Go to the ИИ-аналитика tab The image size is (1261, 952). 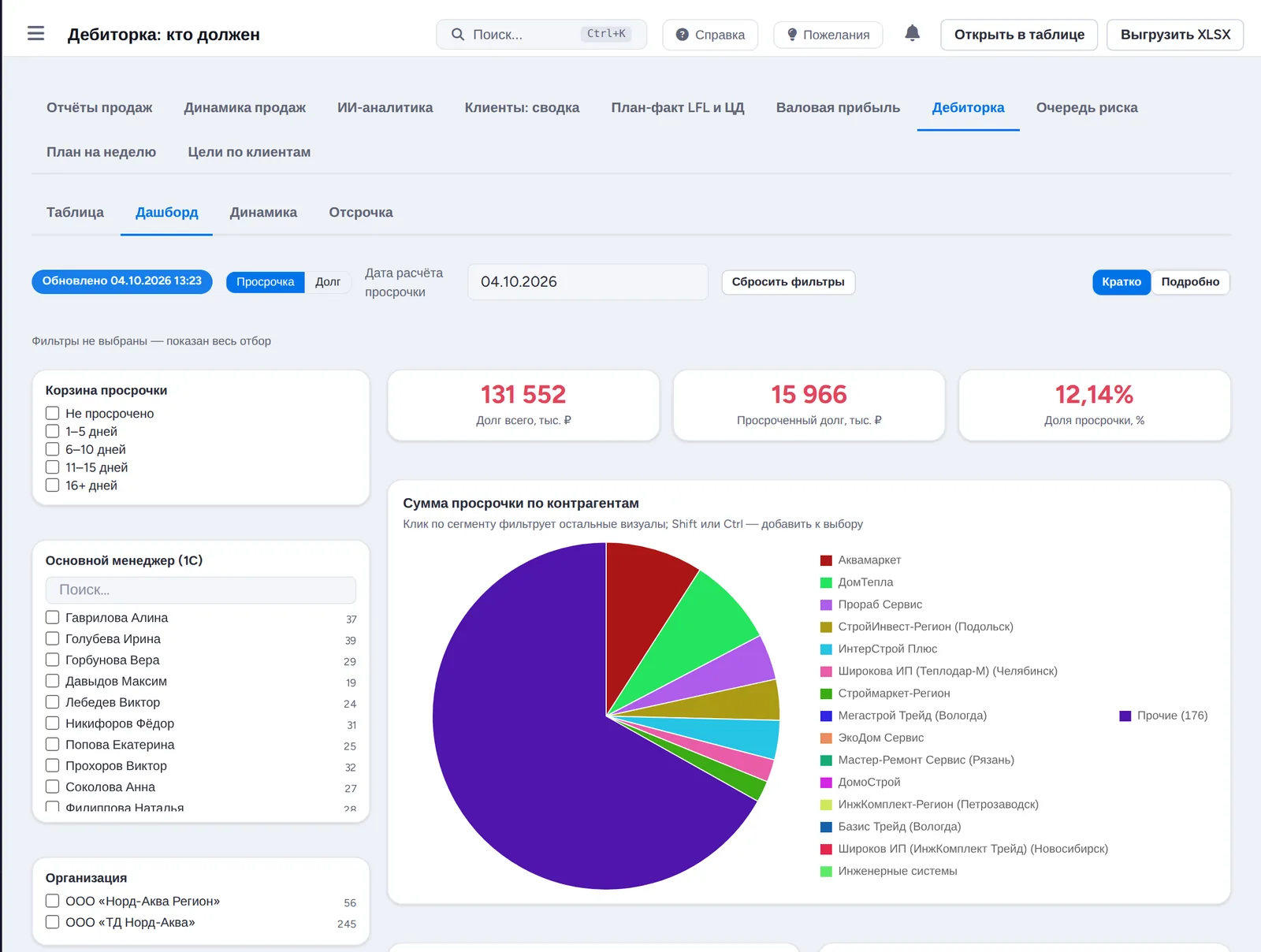(x=385, y=108)
